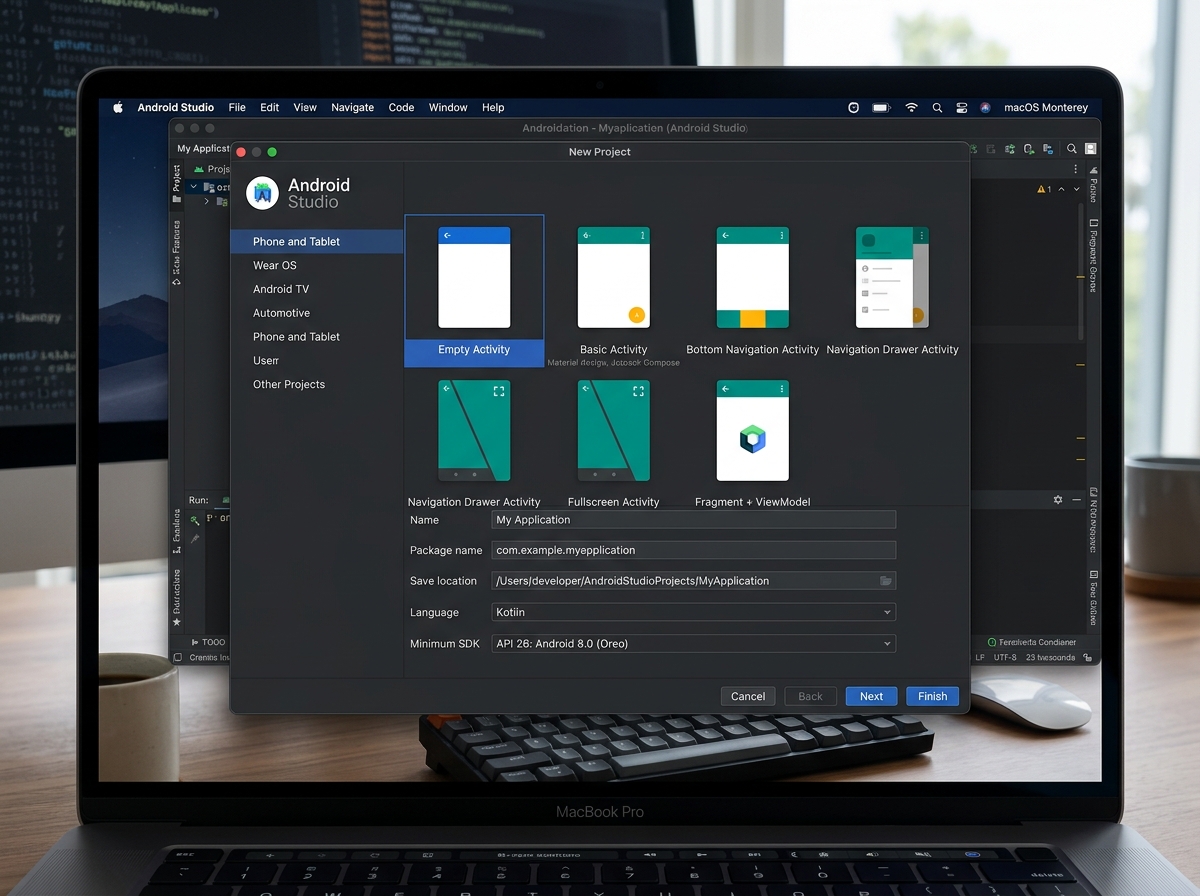This screenshot has width=1200, height=896.
Task: Open the Minimum SDK dropdown
Action: [x=693, y=643]
